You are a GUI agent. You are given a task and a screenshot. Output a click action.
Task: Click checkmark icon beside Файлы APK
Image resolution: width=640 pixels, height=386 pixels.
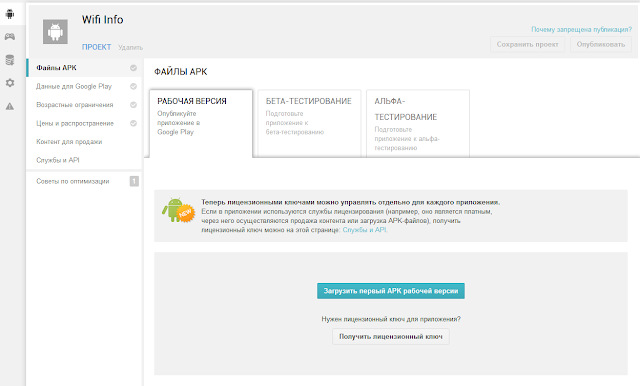pos(133,68)
